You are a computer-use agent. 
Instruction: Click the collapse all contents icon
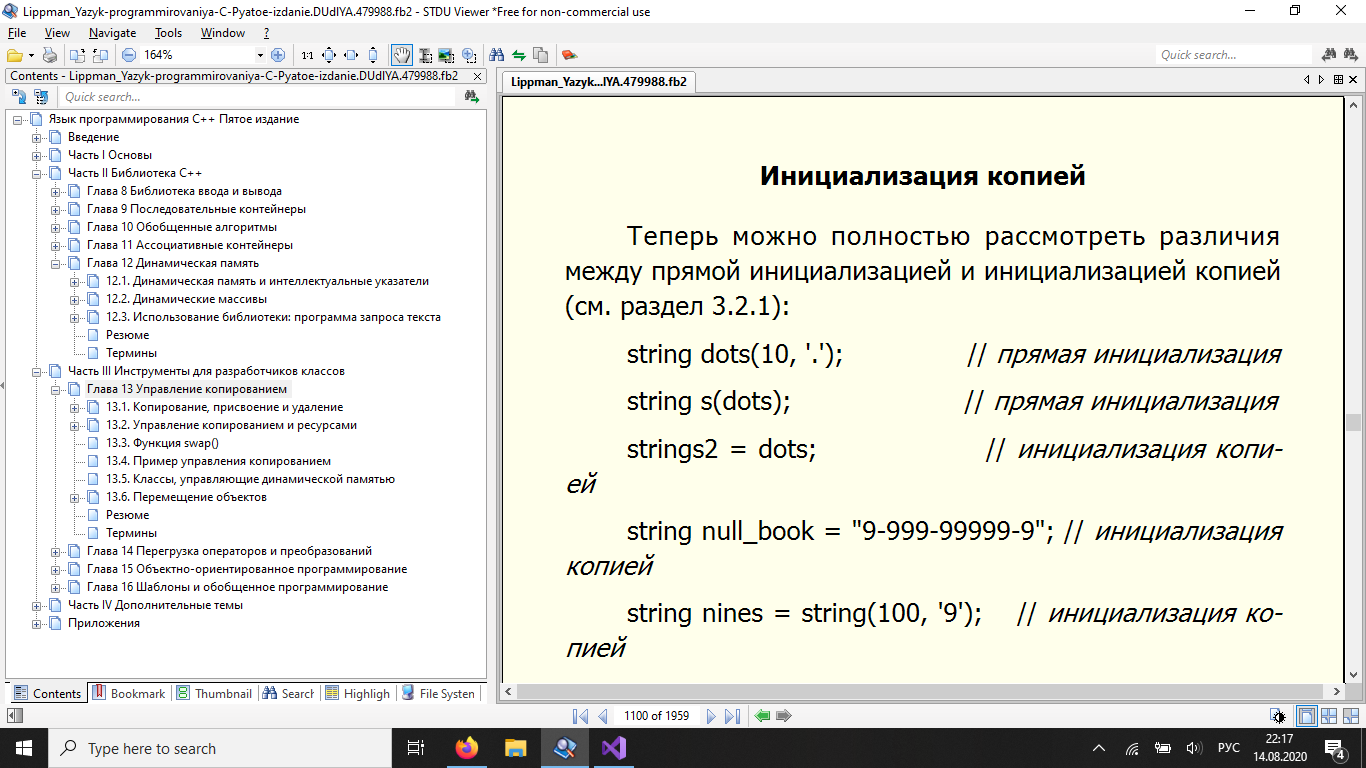pyautogui.click(x=41, y=97)
